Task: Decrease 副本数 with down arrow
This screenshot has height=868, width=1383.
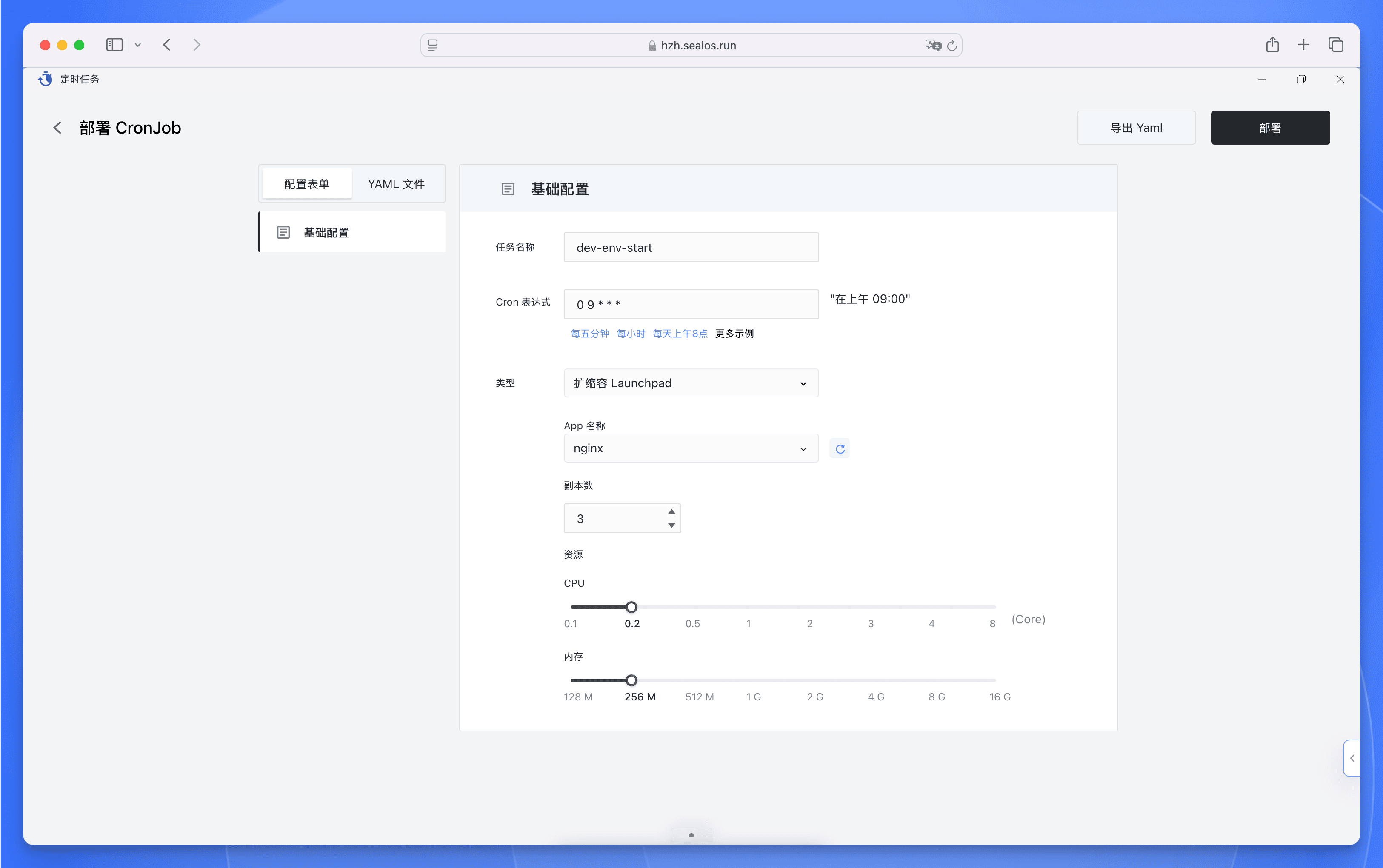Action: click(x=671, y=525)
